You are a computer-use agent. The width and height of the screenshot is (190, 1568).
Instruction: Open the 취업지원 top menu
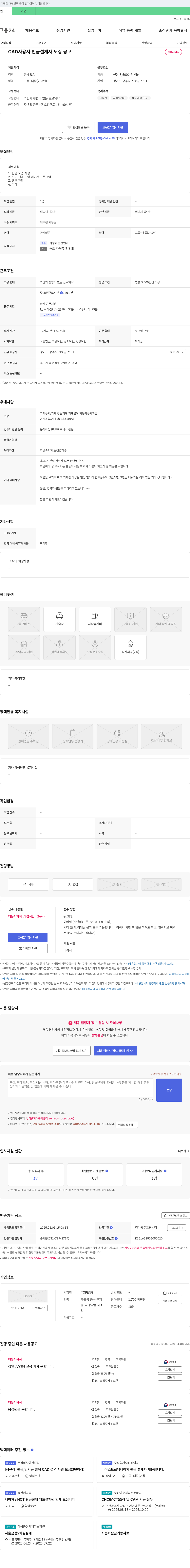click(63, 30)
